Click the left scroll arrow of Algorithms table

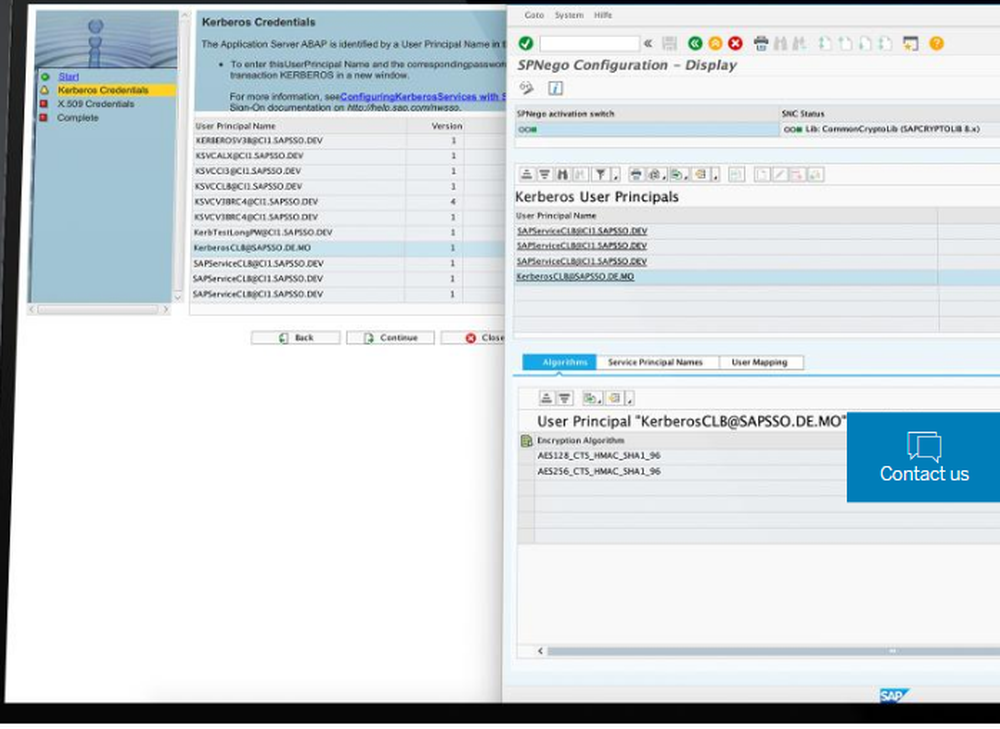(x=540, y=651)
